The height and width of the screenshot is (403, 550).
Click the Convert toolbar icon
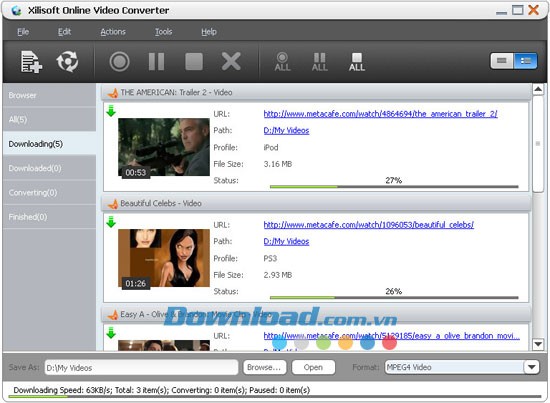point(67,62)
